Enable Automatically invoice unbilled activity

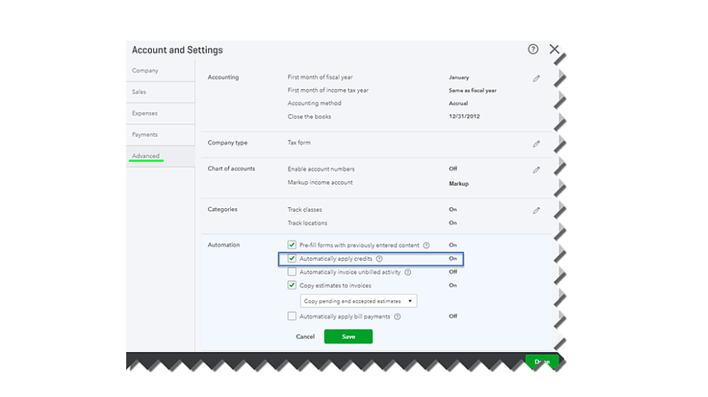tap(292, 272)
